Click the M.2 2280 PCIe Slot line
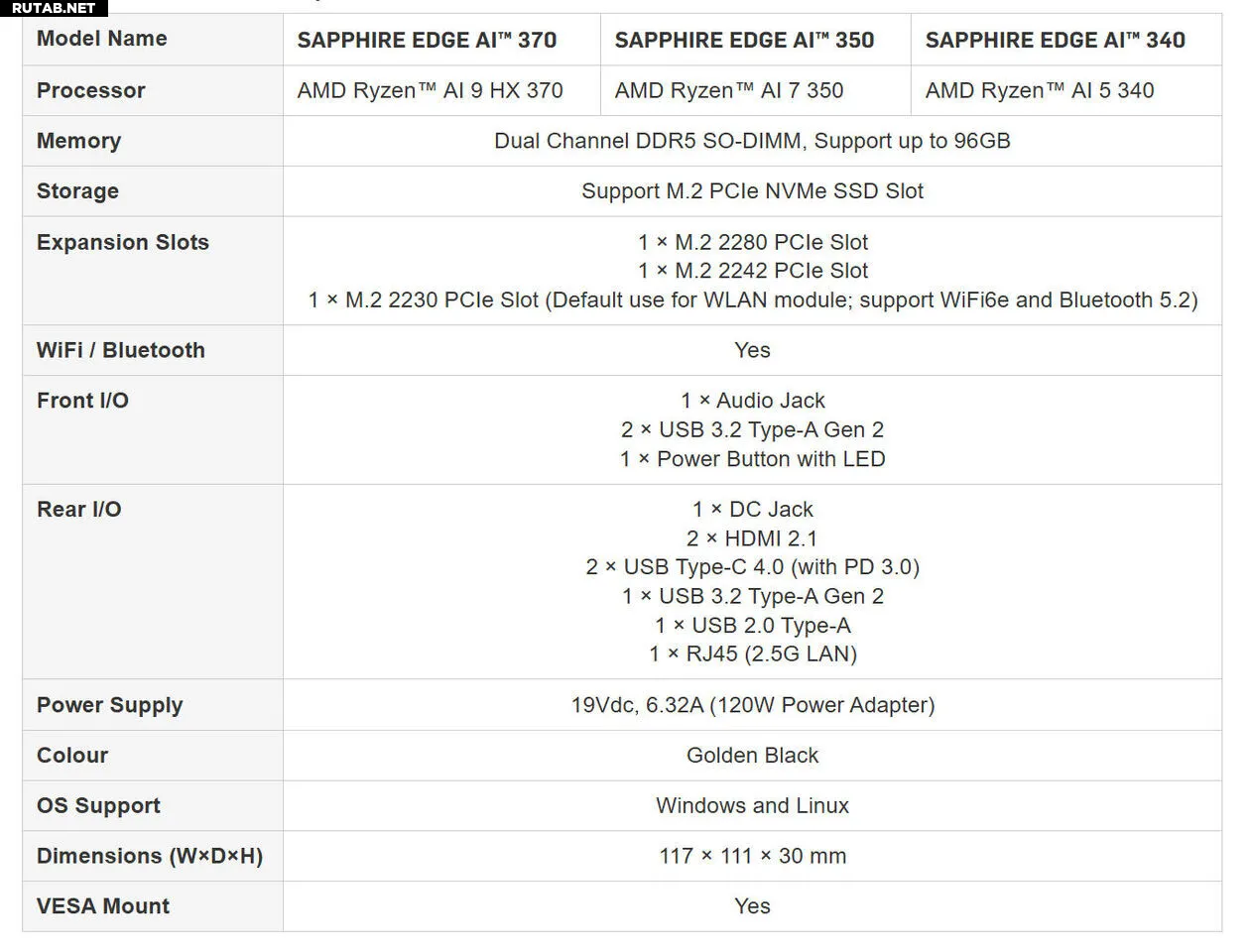The width and height of the screenshot is (1251, 952). (752, 242)
